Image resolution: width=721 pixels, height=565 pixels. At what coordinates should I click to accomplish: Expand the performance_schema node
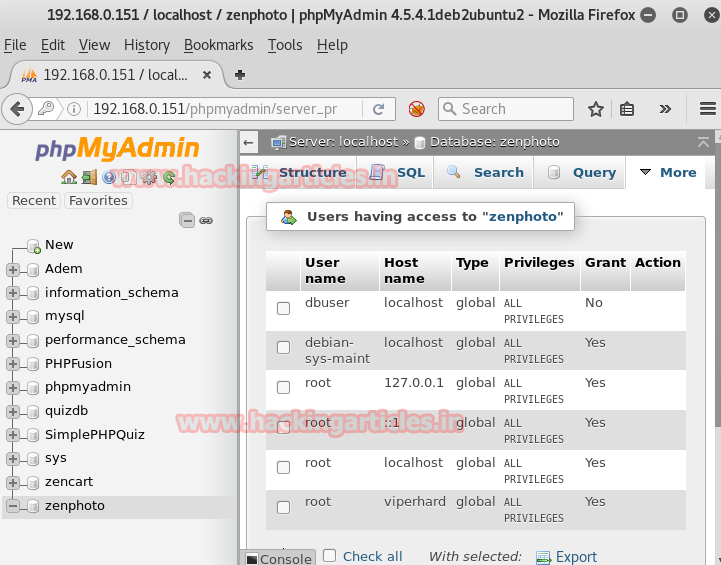[x=13, y=341]
